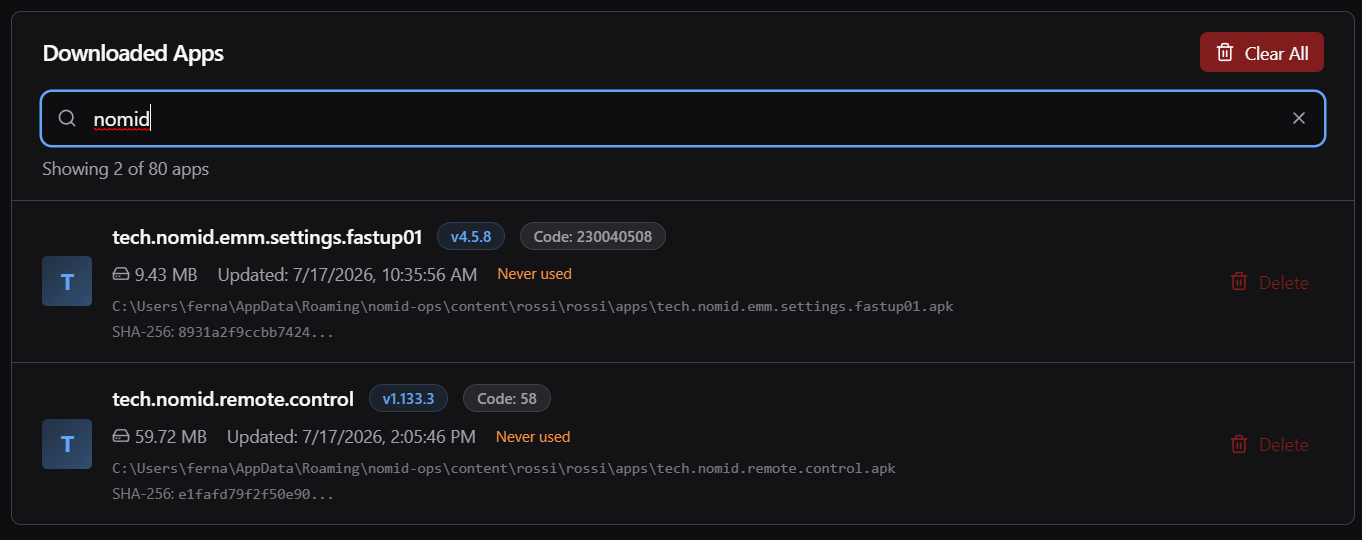Click Never used label for fastup01 app
The height and width of the screenshot is (540, 1362).
point(535,274)
